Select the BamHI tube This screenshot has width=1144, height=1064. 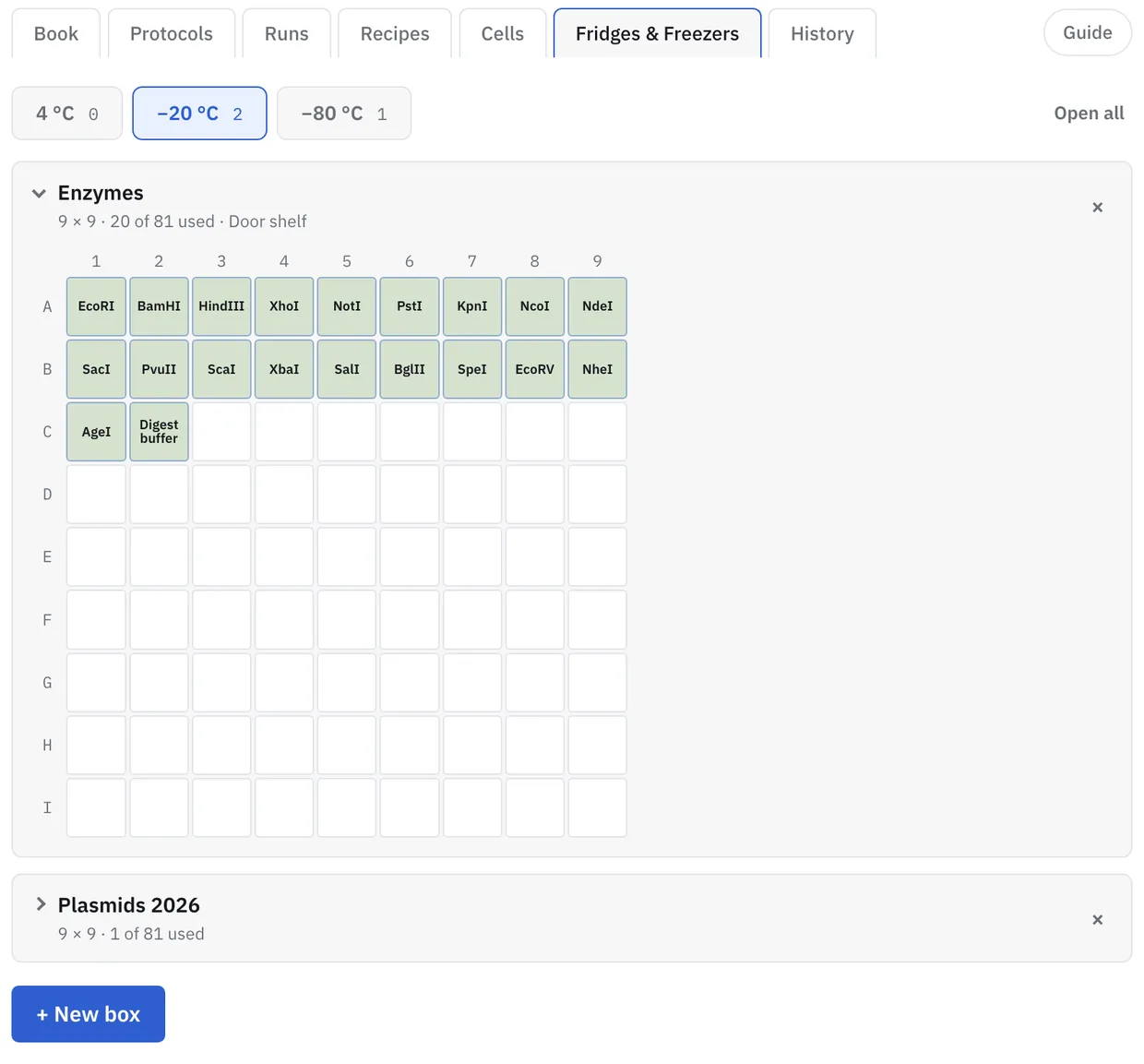click(159, 306)
